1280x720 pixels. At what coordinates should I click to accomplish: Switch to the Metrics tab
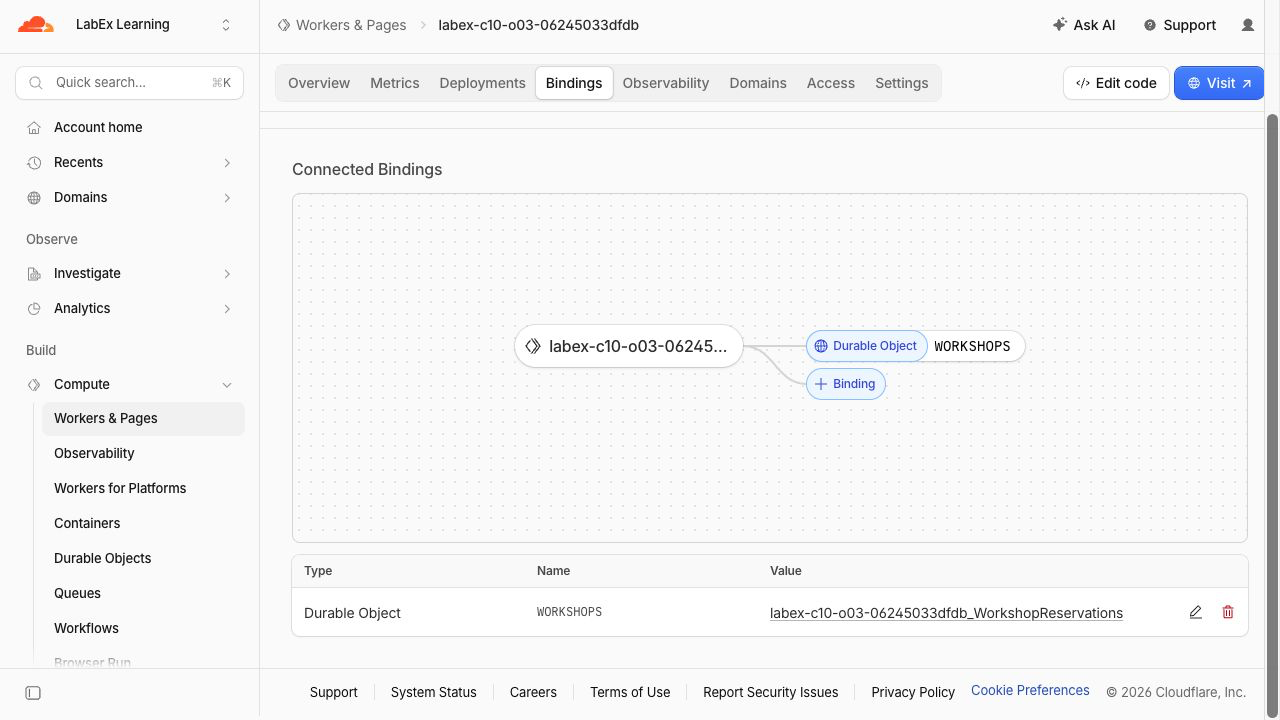pos(395,83)
